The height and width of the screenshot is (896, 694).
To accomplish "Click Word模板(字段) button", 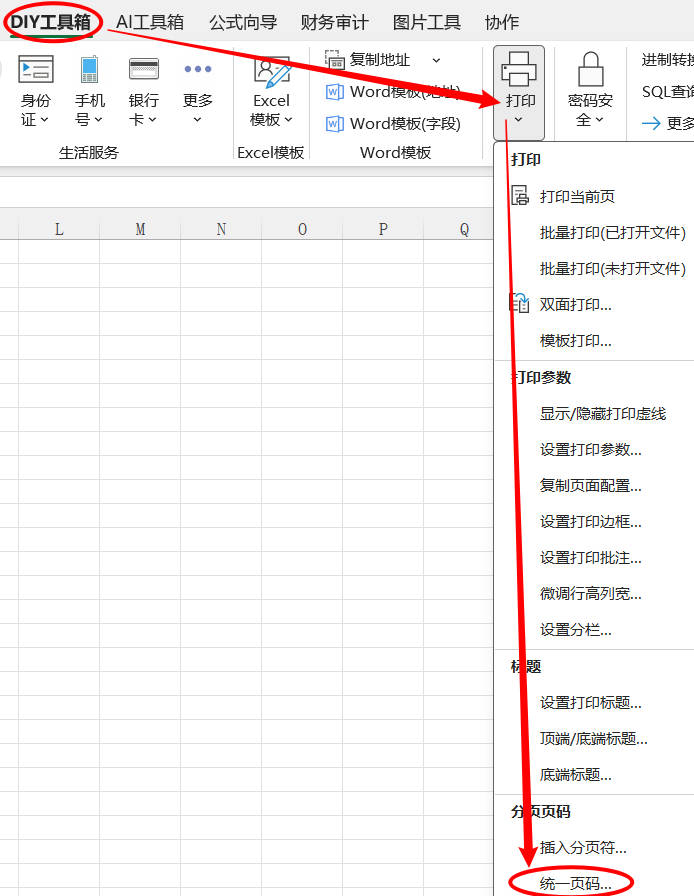I will click(394, 124).
